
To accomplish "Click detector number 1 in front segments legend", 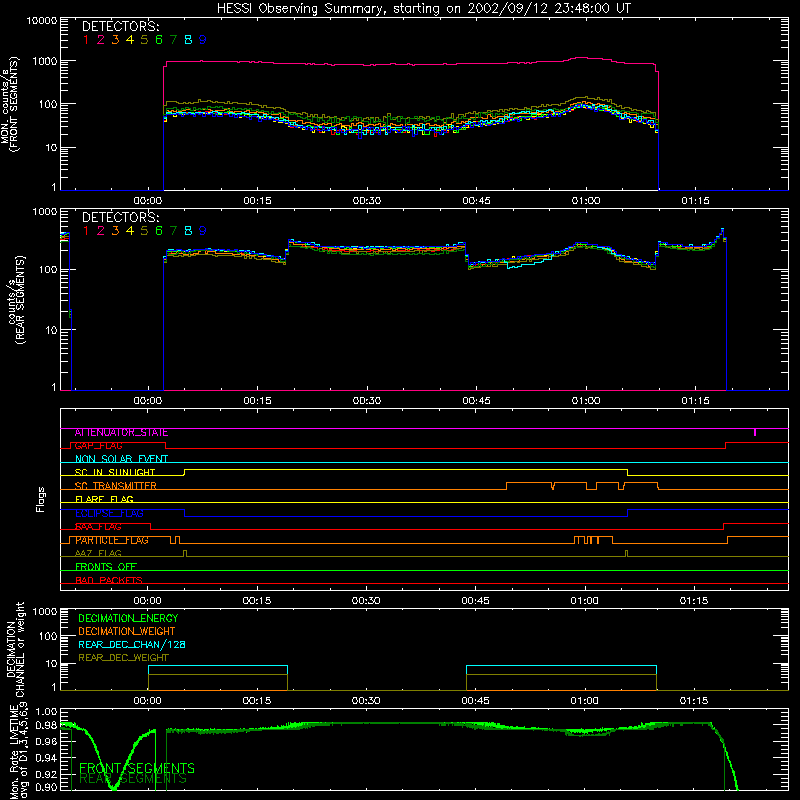I will (86, 40).
